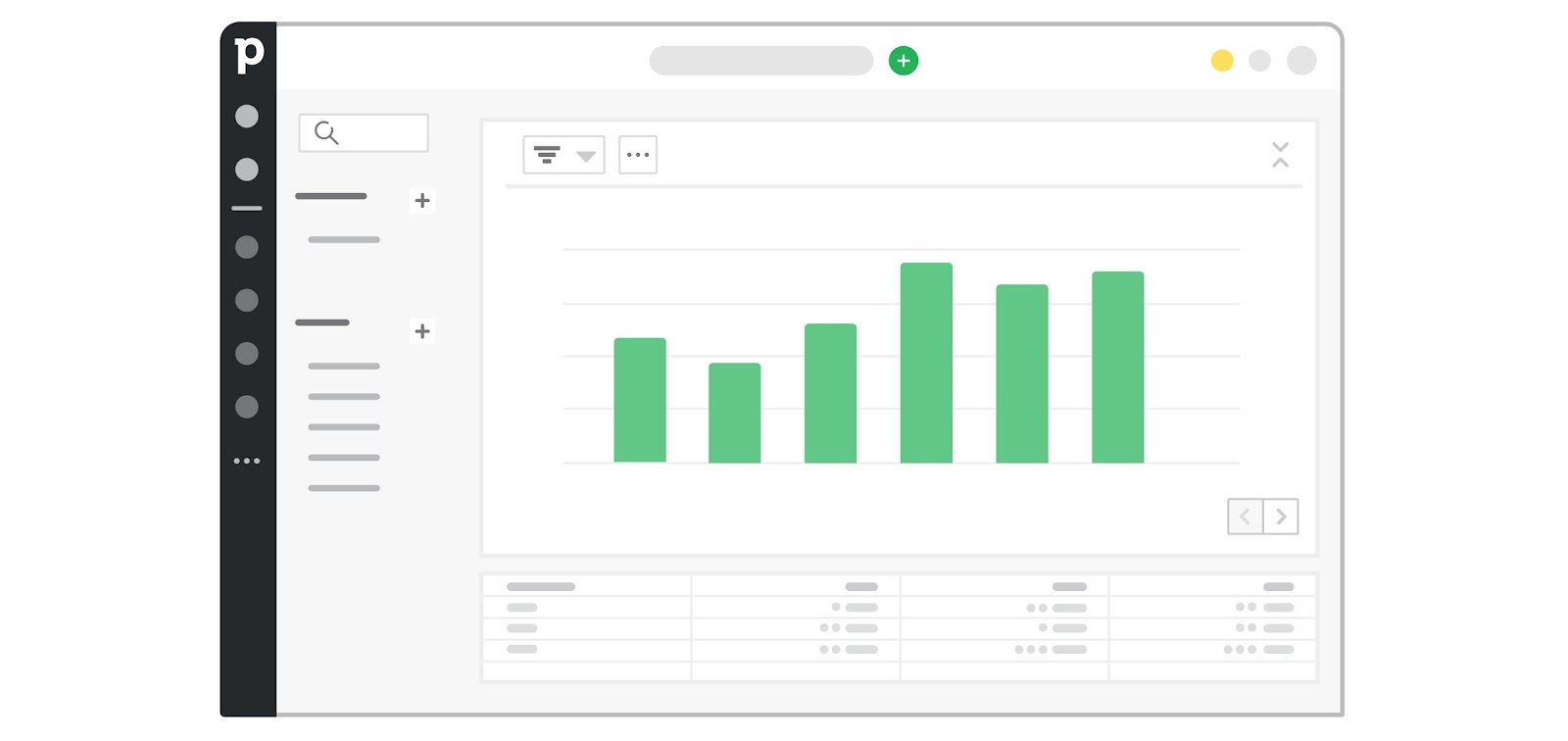
Task: Select the first item under the second sidebar section
Action: coord(344,367)
